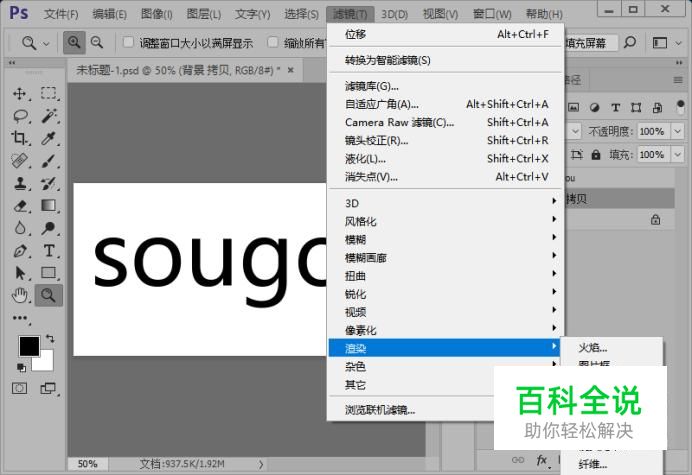Toggle the pixel layer filter icon
The image size is (692, 475).
[573, 107]
